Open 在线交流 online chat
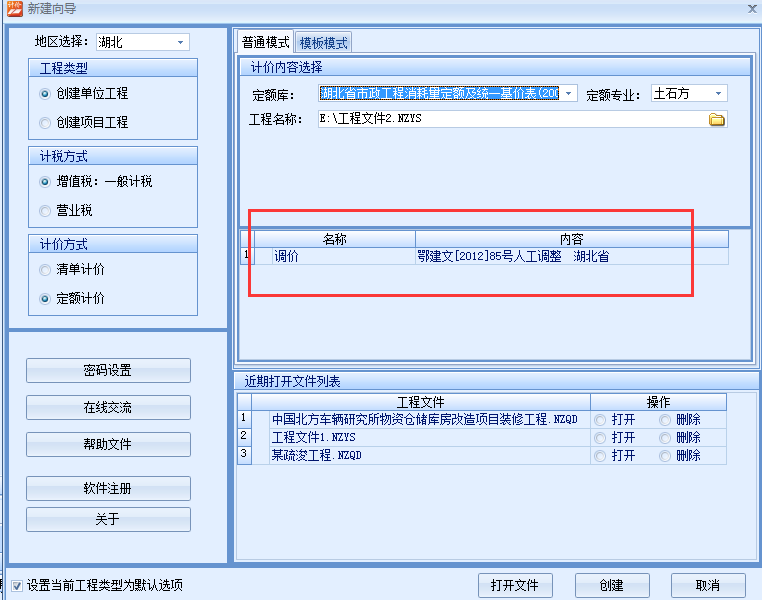 108,407
